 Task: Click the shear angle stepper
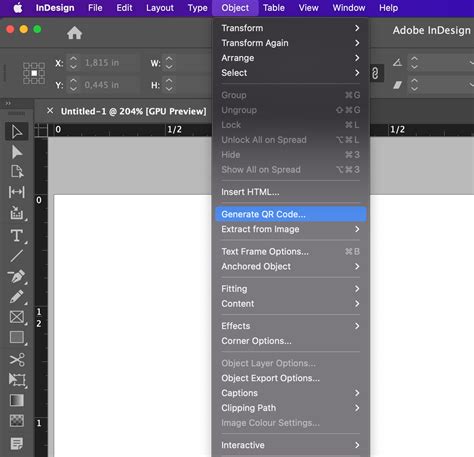pos(414,85)
